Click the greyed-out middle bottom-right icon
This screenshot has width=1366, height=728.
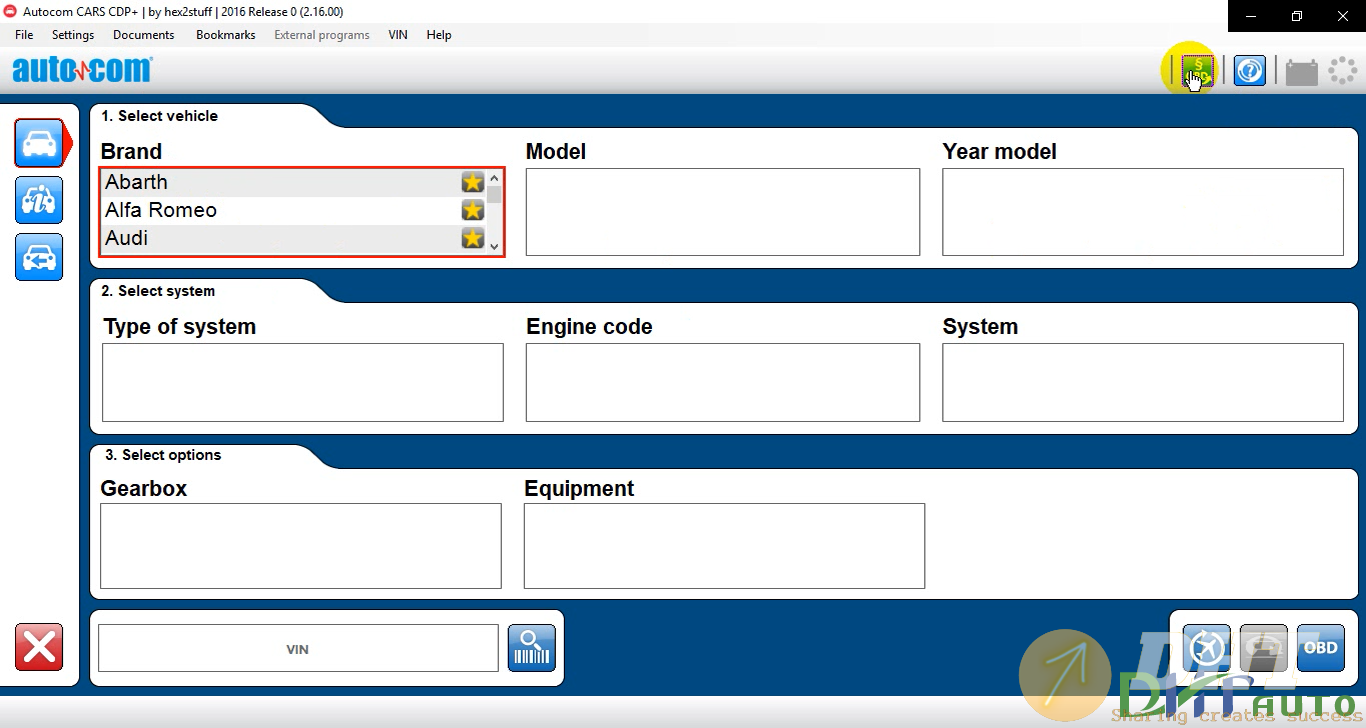pyautogui.click(x=1263, y=648)
